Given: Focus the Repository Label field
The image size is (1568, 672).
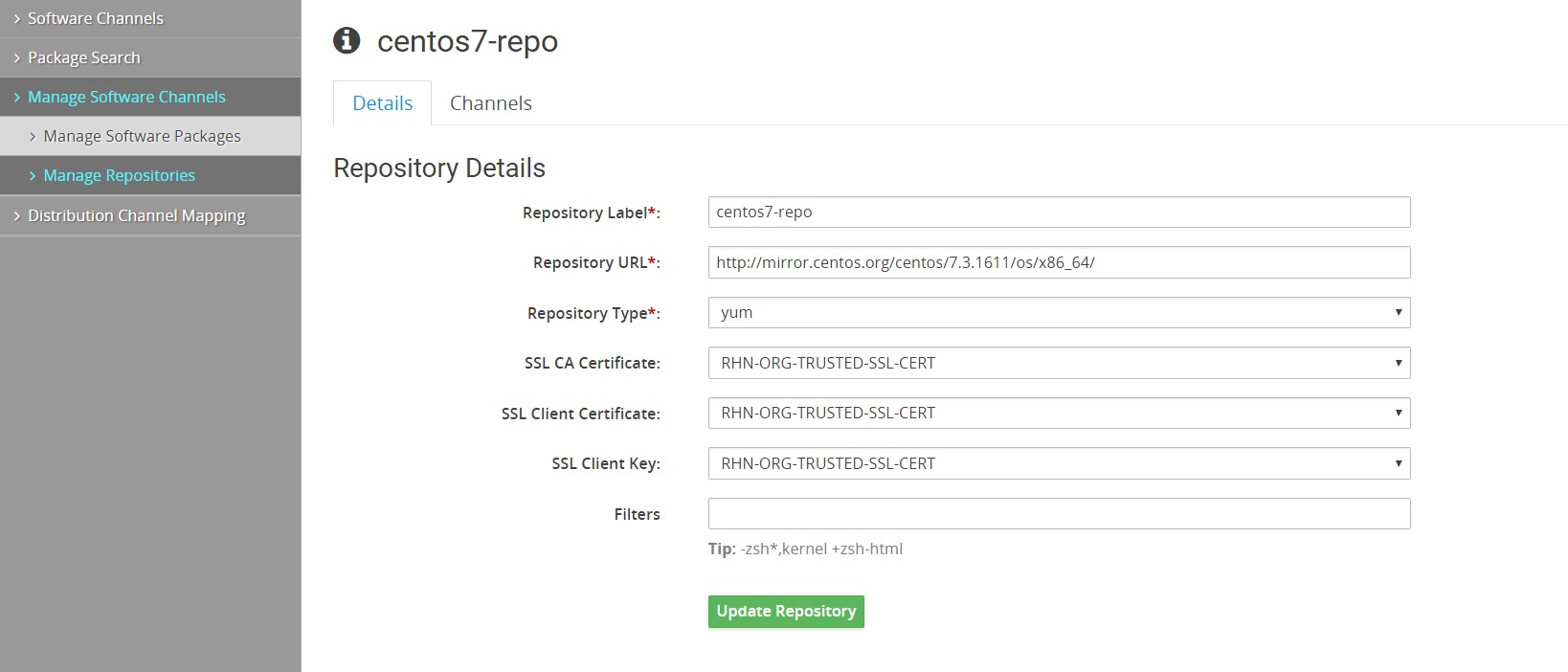Looking at the screenshot, I should tap(1059, 212).
